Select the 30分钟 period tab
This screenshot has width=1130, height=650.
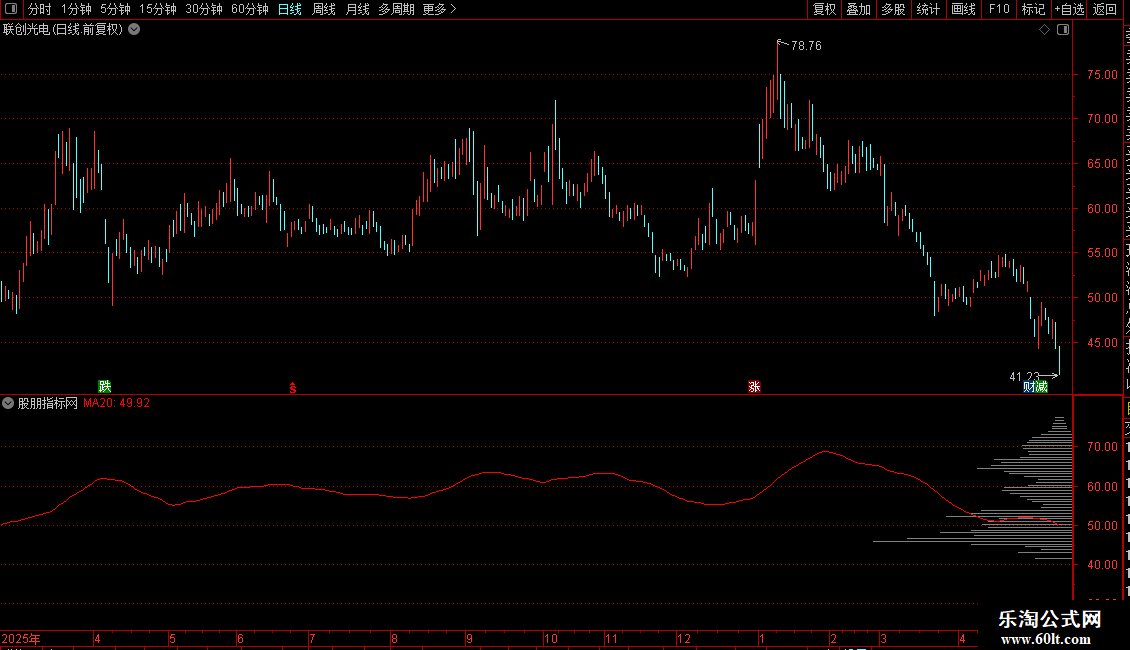[203, 9]
